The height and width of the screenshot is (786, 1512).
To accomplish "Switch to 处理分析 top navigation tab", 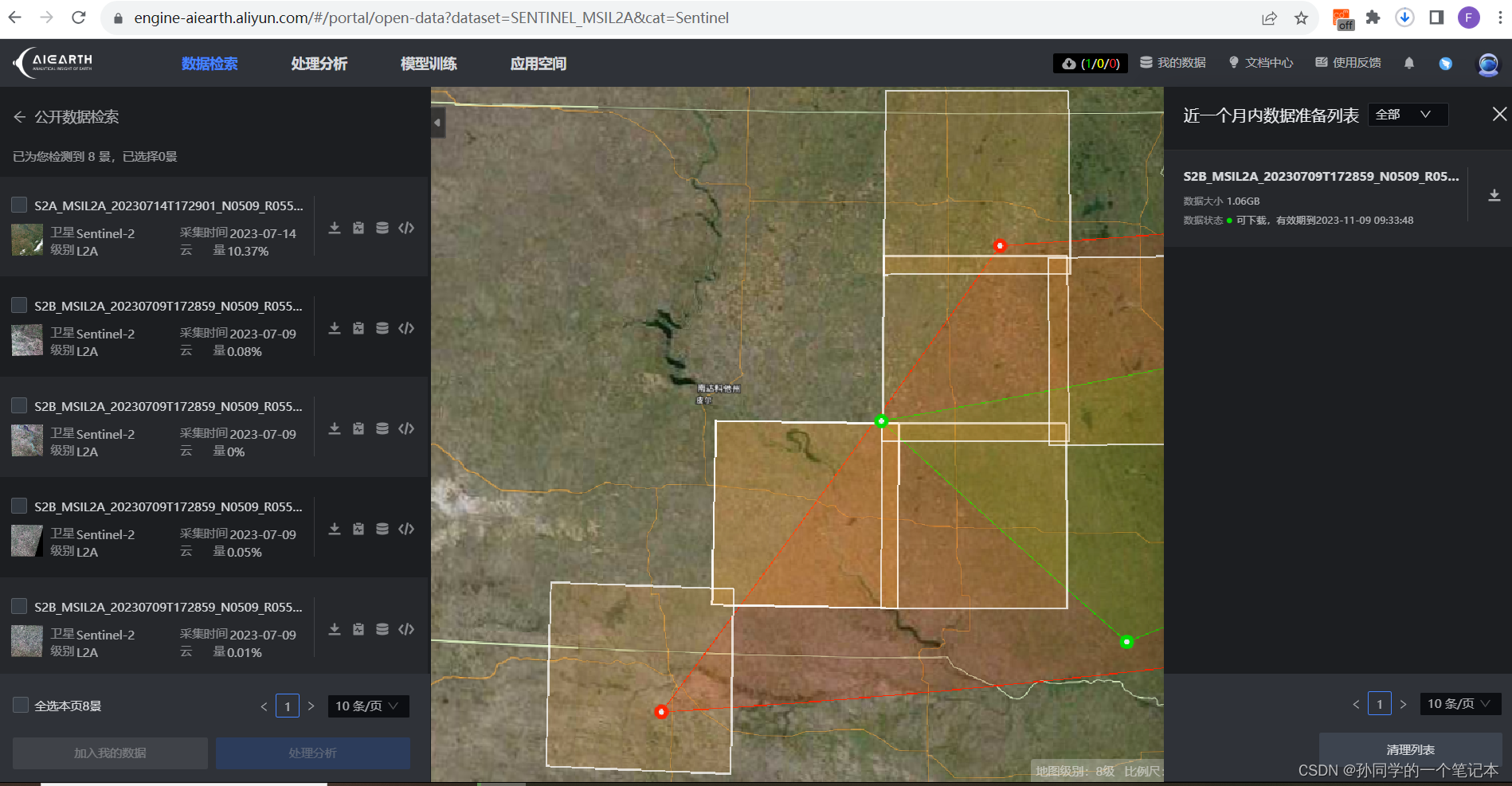I will tap(319, 64).
